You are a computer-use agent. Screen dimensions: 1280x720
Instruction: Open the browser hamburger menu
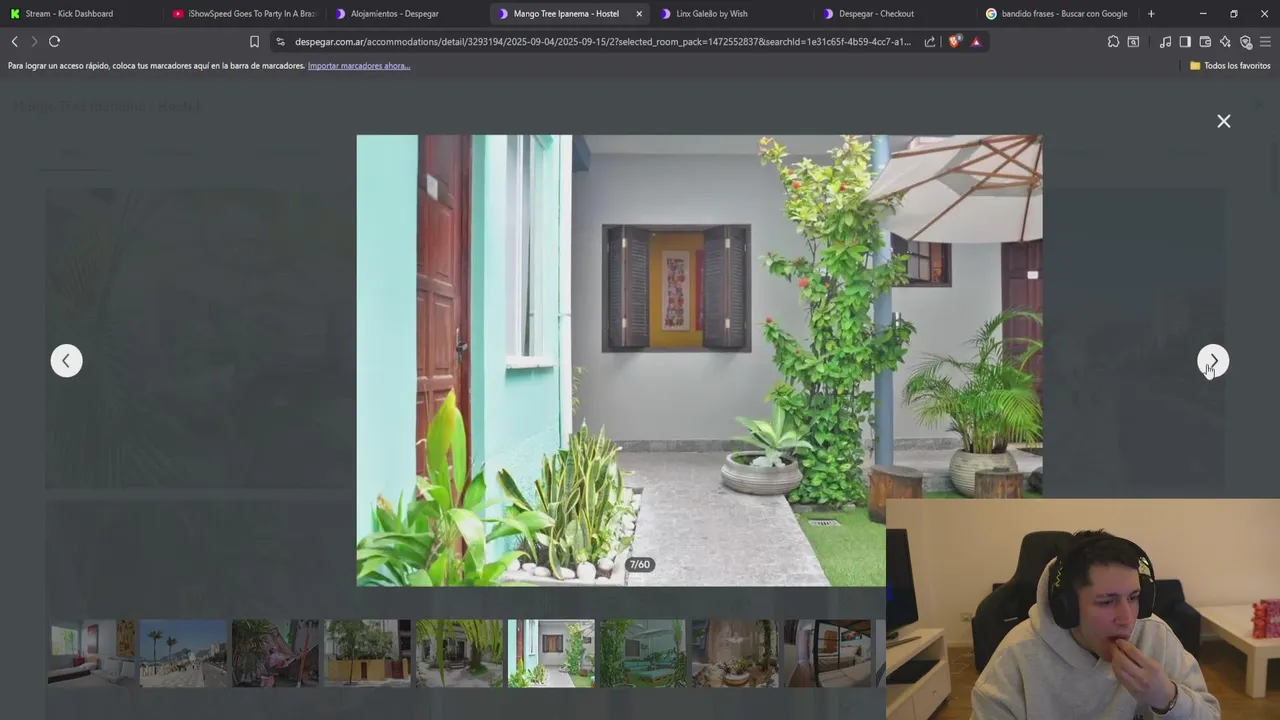click(1266, 42)
